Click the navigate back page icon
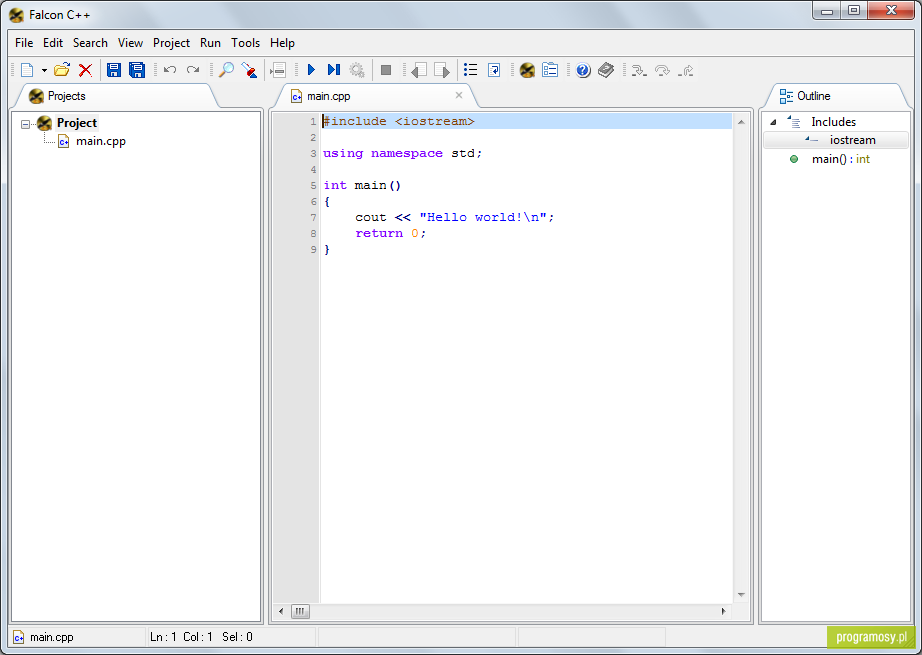 419,71
